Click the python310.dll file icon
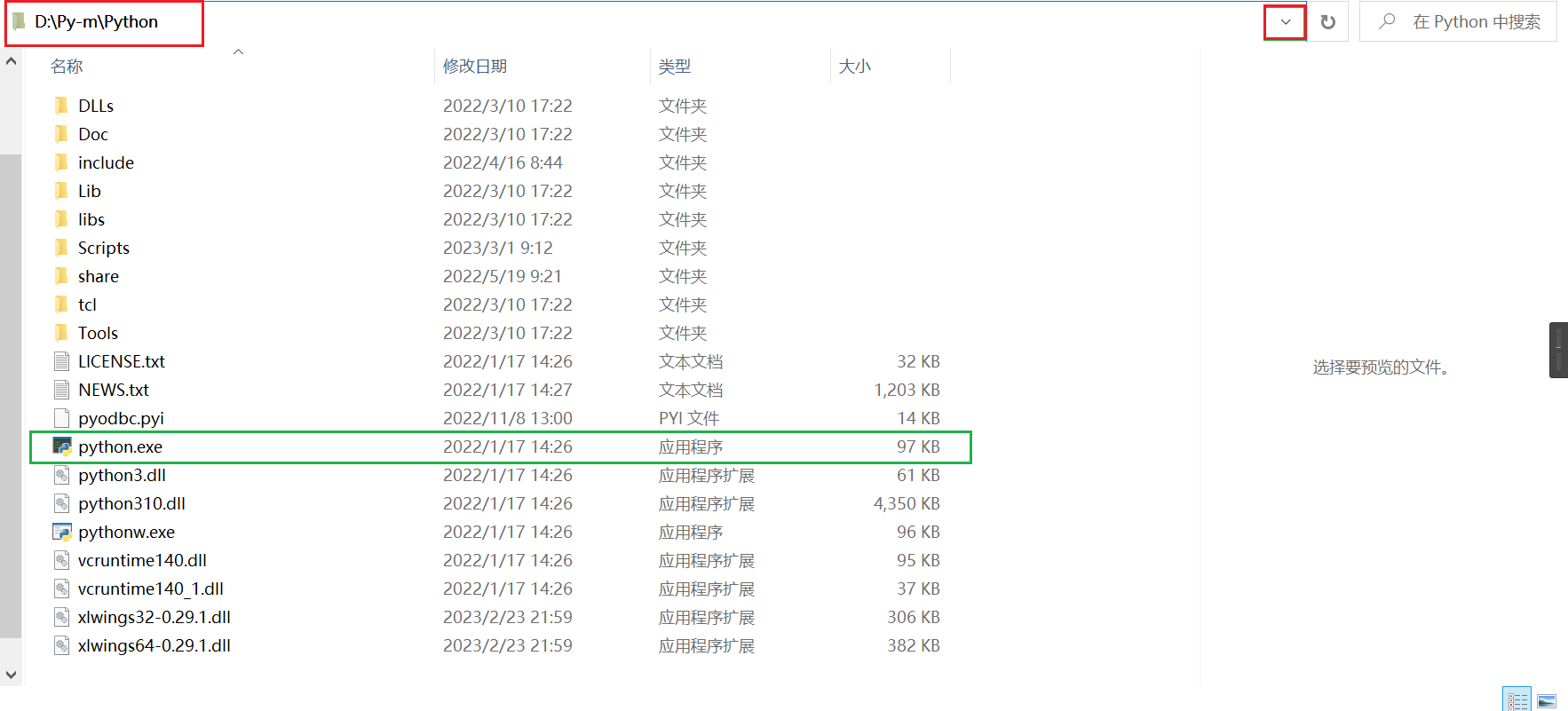The width and height of the screenshot is (1568, 711). [x=61, y=503]
